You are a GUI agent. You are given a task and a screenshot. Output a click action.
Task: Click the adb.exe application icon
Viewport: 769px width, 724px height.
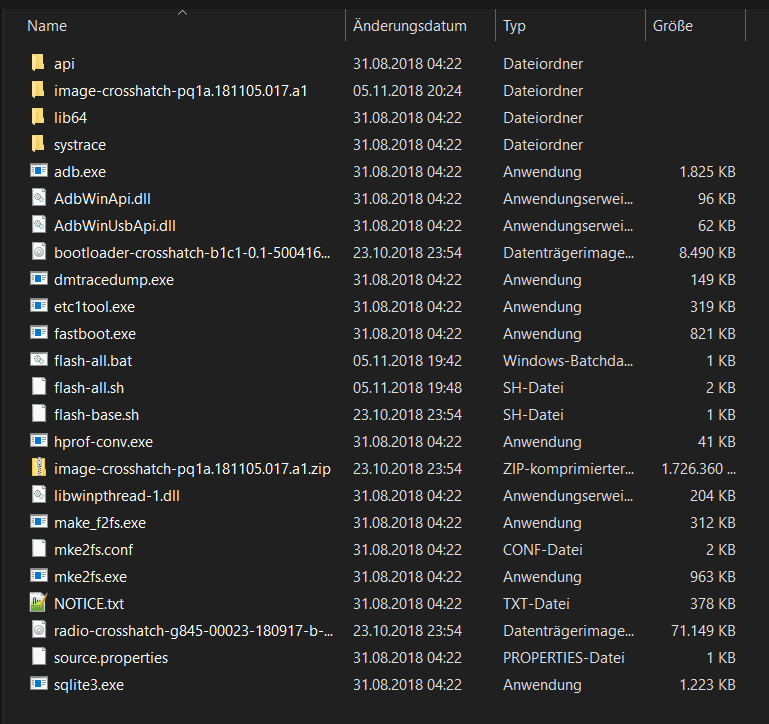pyautogui.click(x=39, y=171)
